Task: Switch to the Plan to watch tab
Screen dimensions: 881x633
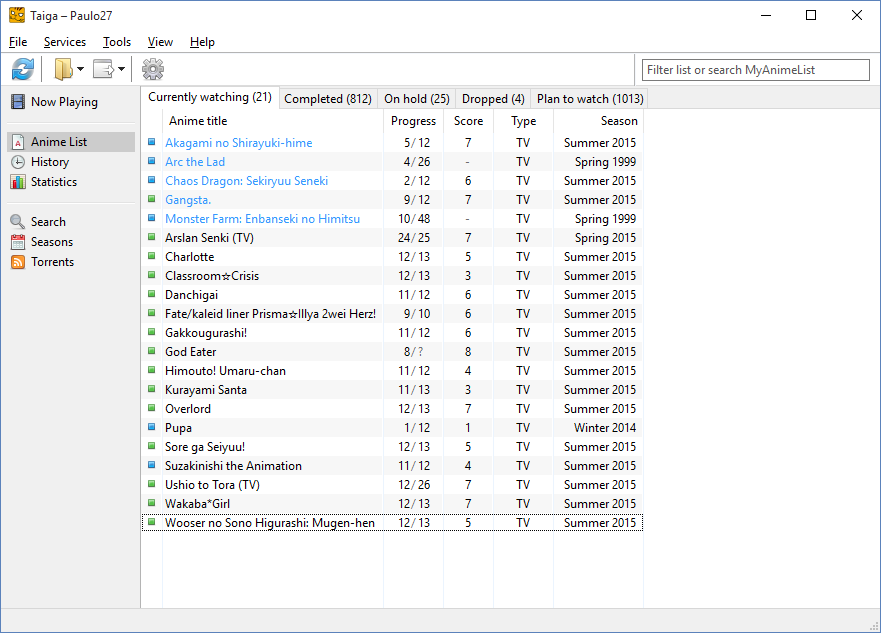Action: 589,99
